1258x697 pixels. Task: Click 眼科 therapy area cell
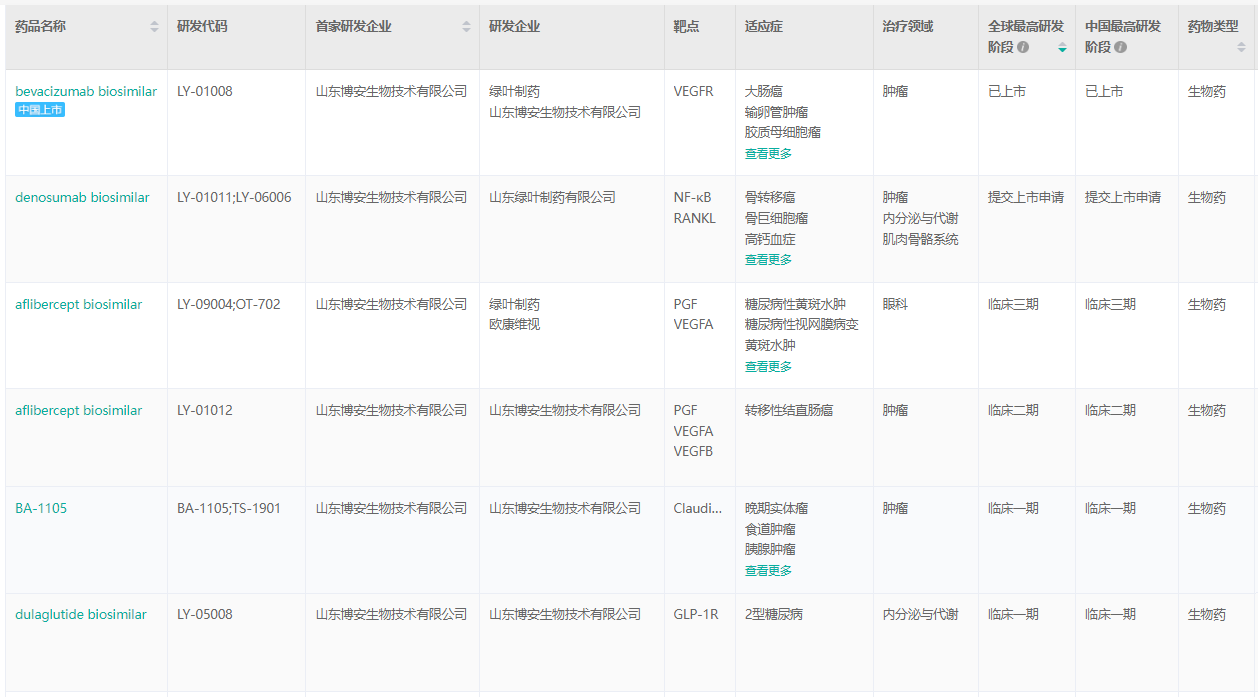895,304
